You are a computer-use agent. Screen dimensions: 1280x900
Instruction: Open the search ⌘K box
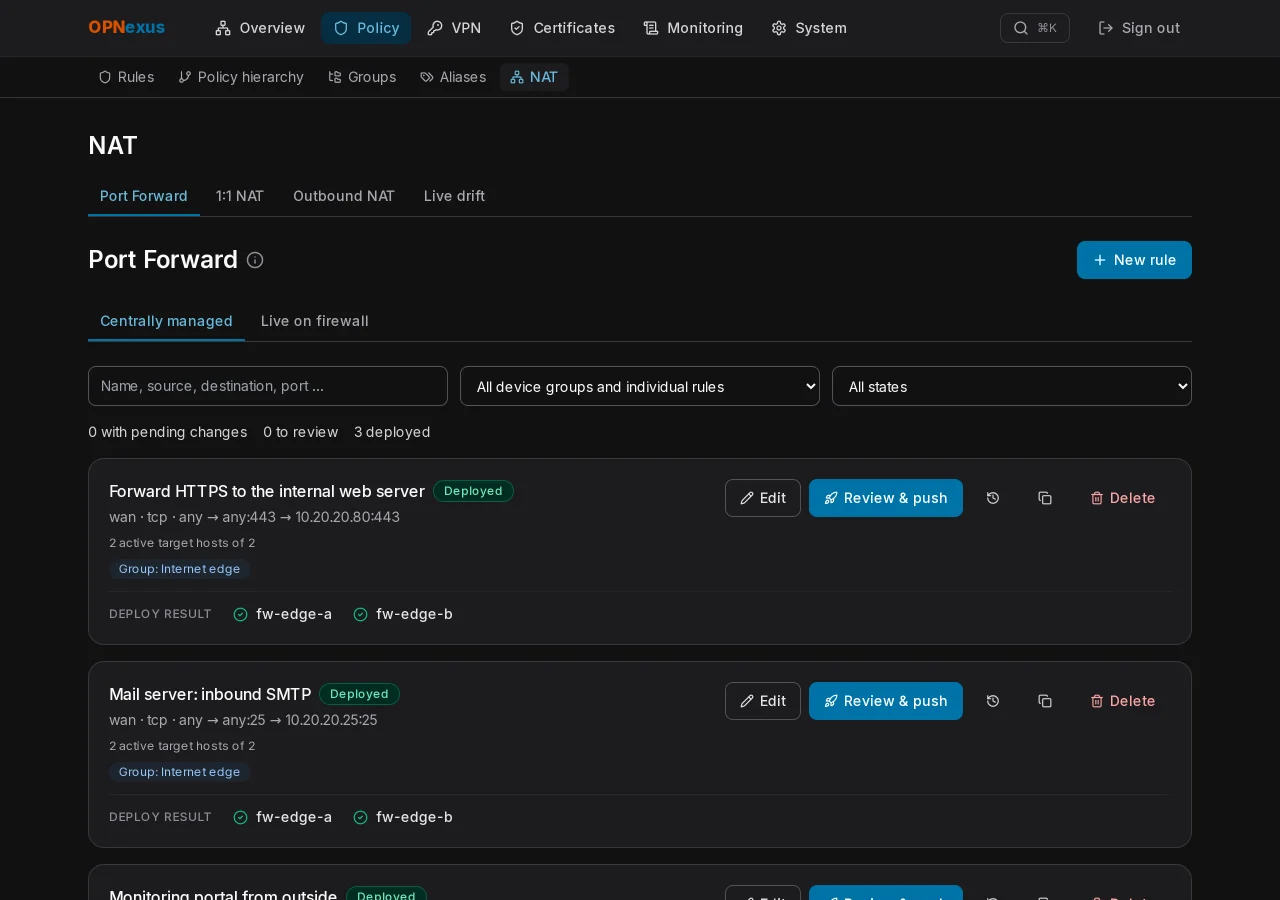1035,28
